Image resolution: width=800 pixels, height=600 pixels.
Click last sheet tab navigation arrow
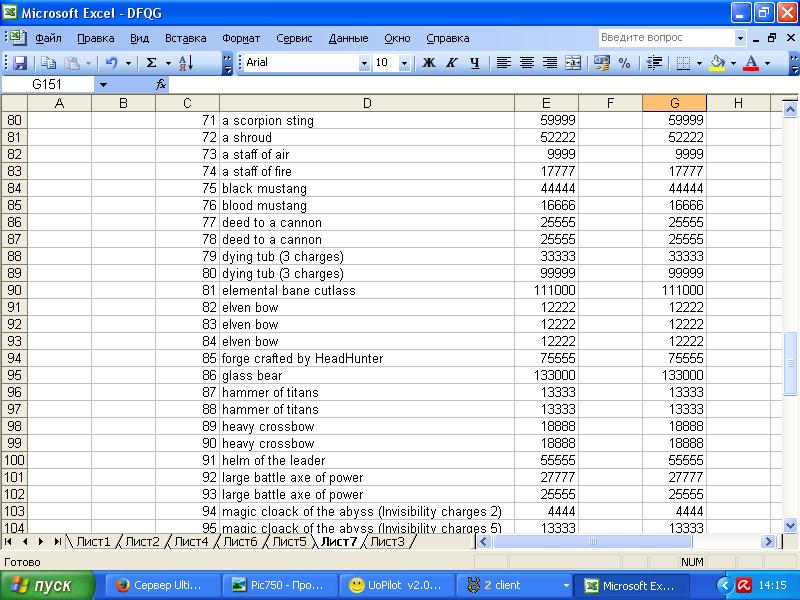58,541
